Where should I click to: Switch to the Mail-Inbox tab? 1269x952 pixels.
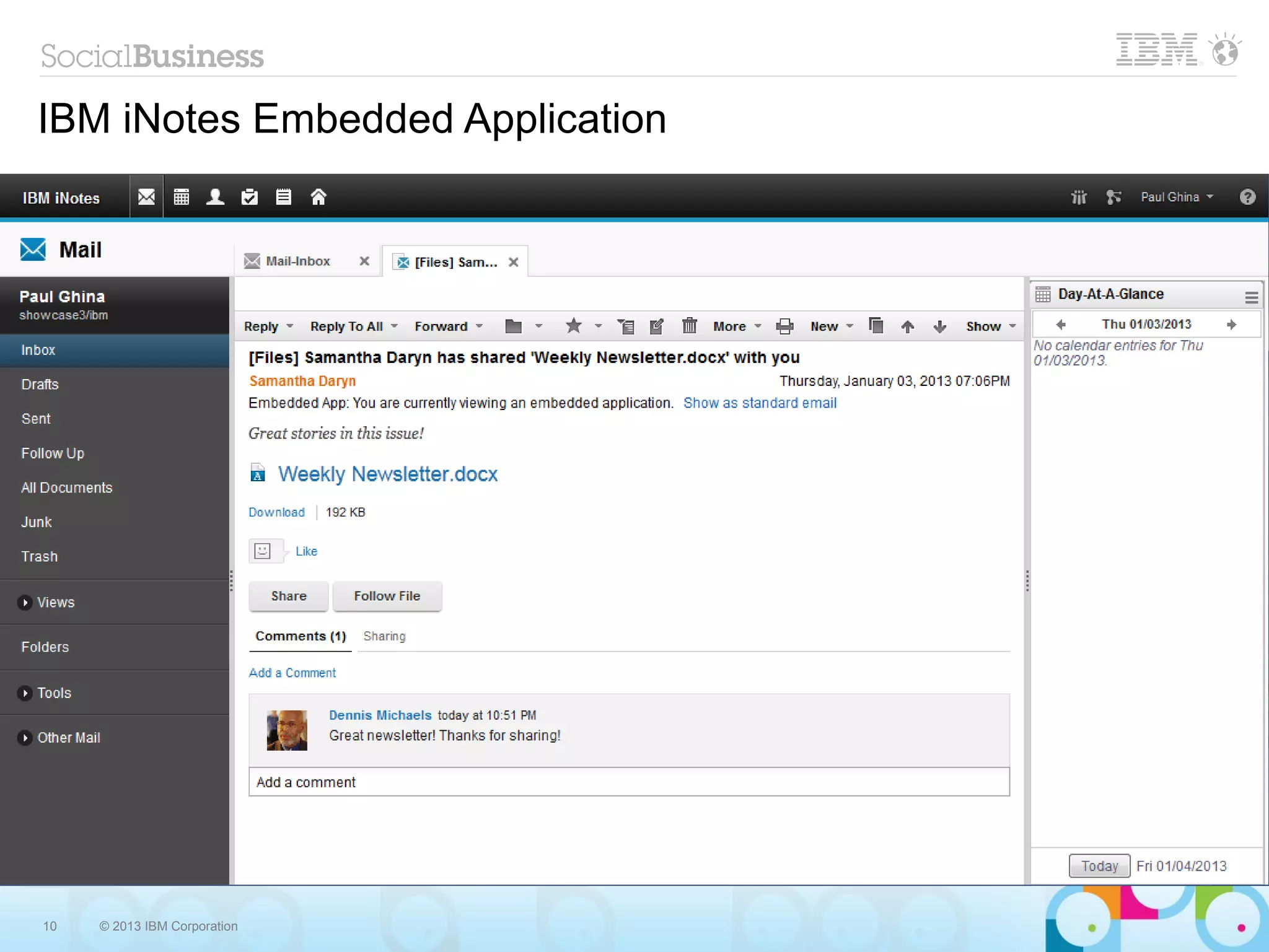pyautogui.click(x=297, y=261)
